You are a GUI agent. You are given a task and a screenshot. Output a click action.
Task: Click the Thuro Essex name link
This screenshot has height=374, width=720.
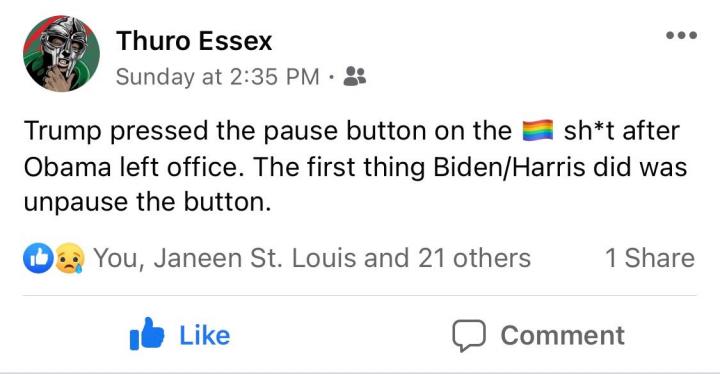click(x=194, y=41)
